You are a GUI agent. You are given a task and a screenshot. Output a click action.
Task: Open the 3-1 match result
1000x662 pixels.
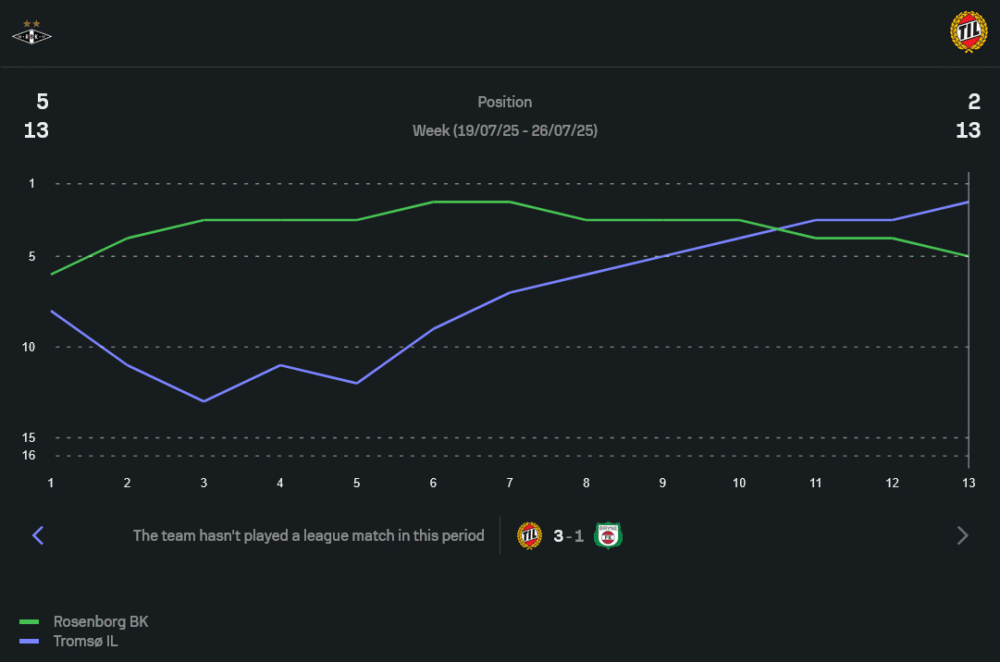click(568, 536)
